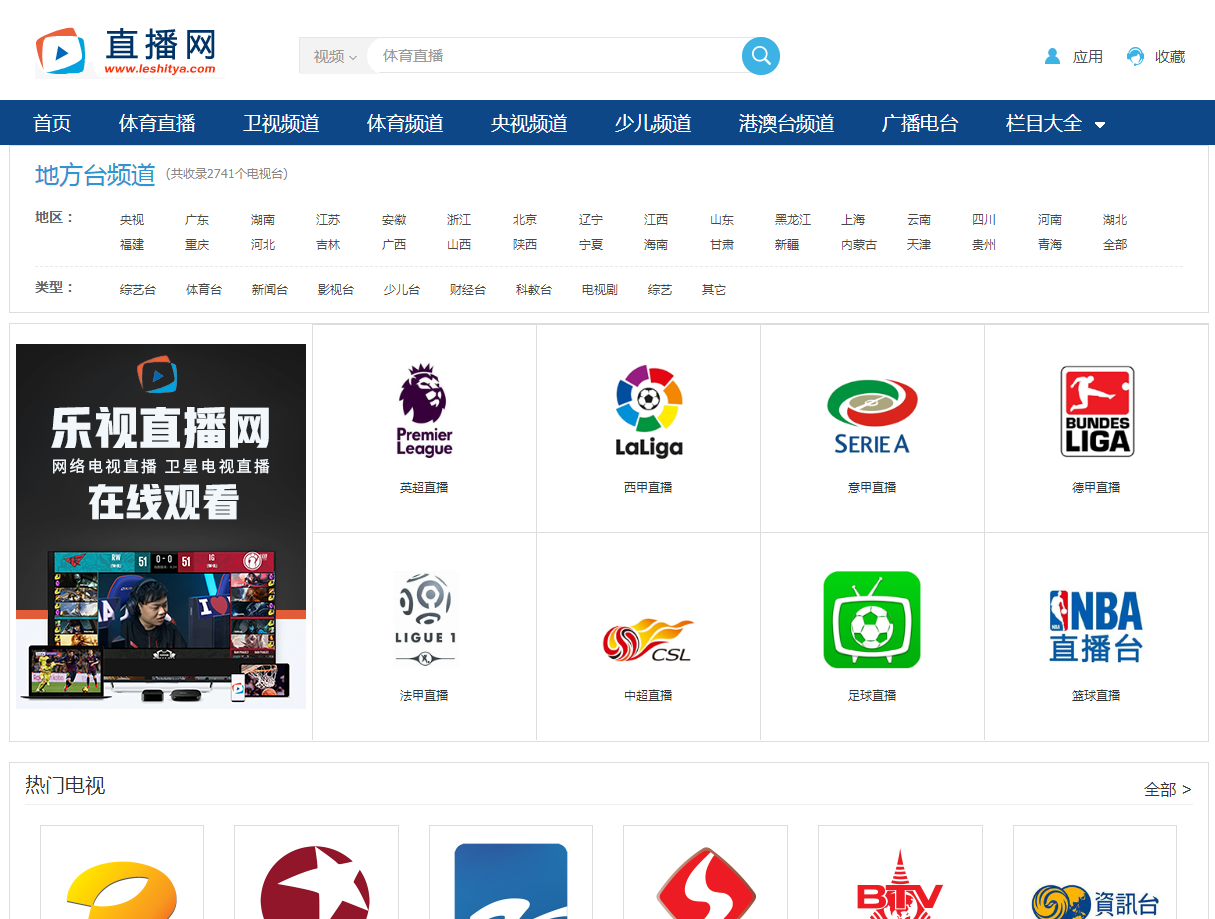The width and height of the screenshot is (1215, 919).
Task: Open the 資訊台 channel logo
Action: pos(1095,901)
